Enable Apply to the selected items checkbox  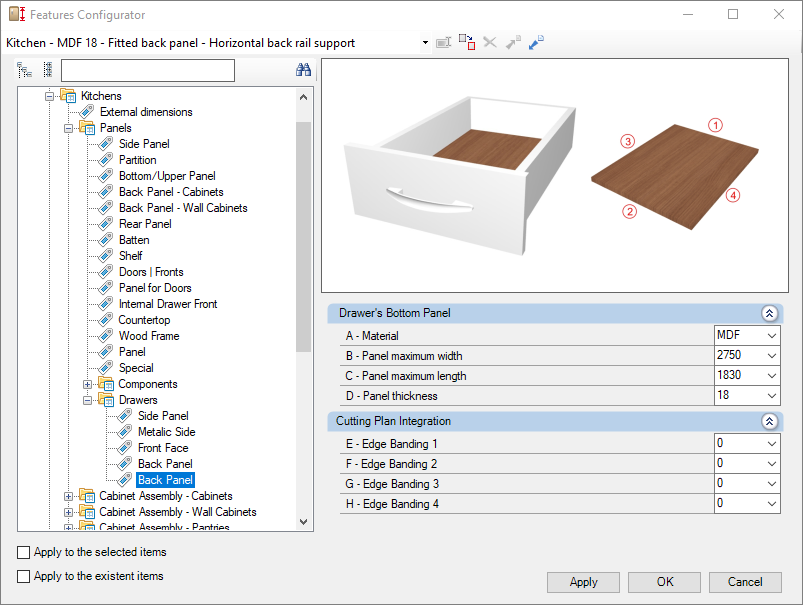tap(24, 552)
